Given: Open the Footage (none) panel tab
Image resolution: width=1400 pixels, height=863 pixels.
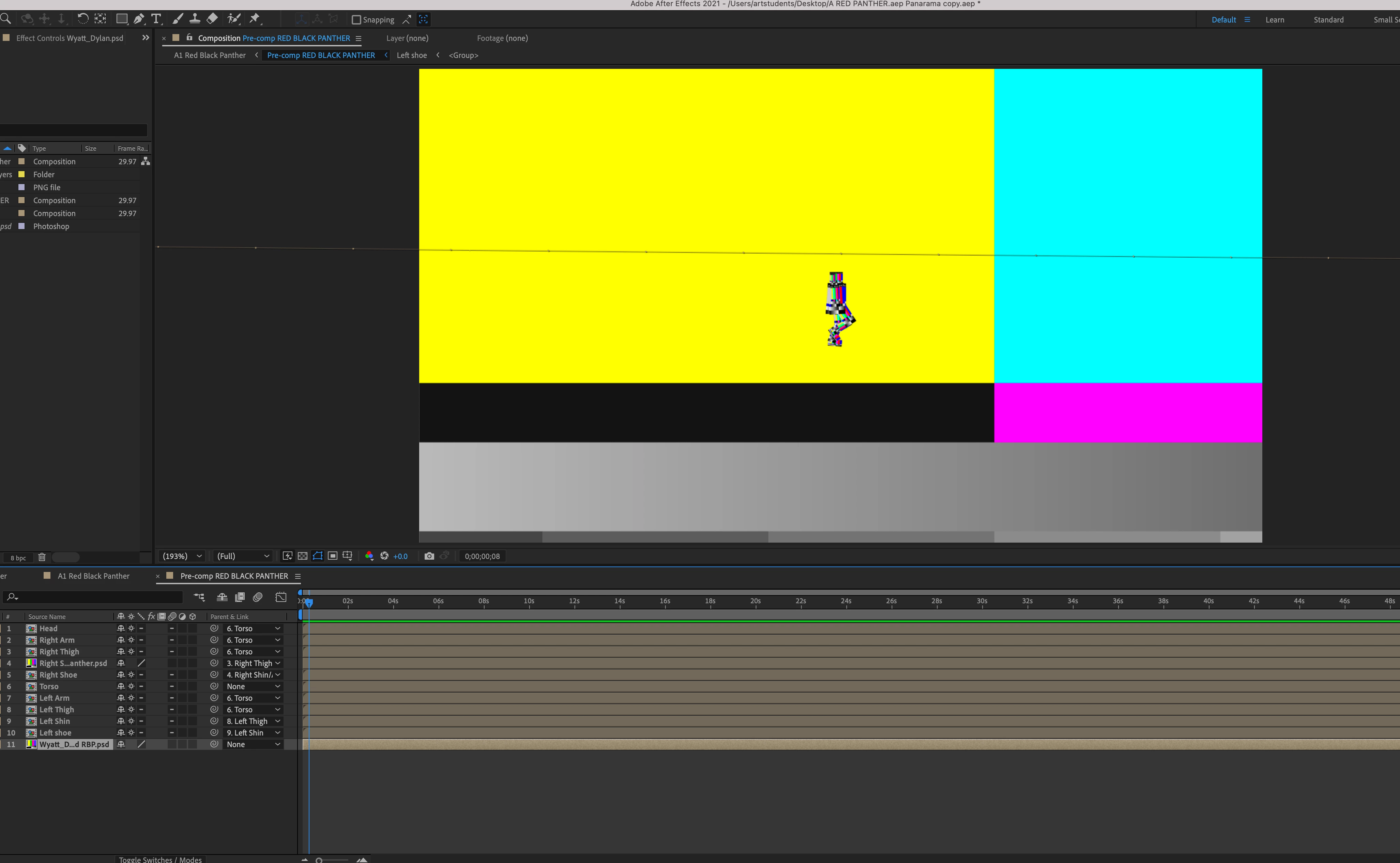Looking at the screenshot, I should pos(502,38).
